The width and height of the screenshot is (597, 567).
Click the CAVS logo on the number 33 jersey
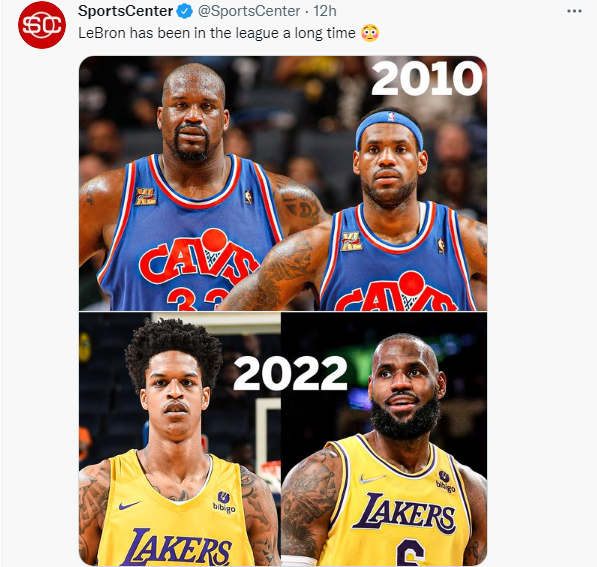pos(198,257)
